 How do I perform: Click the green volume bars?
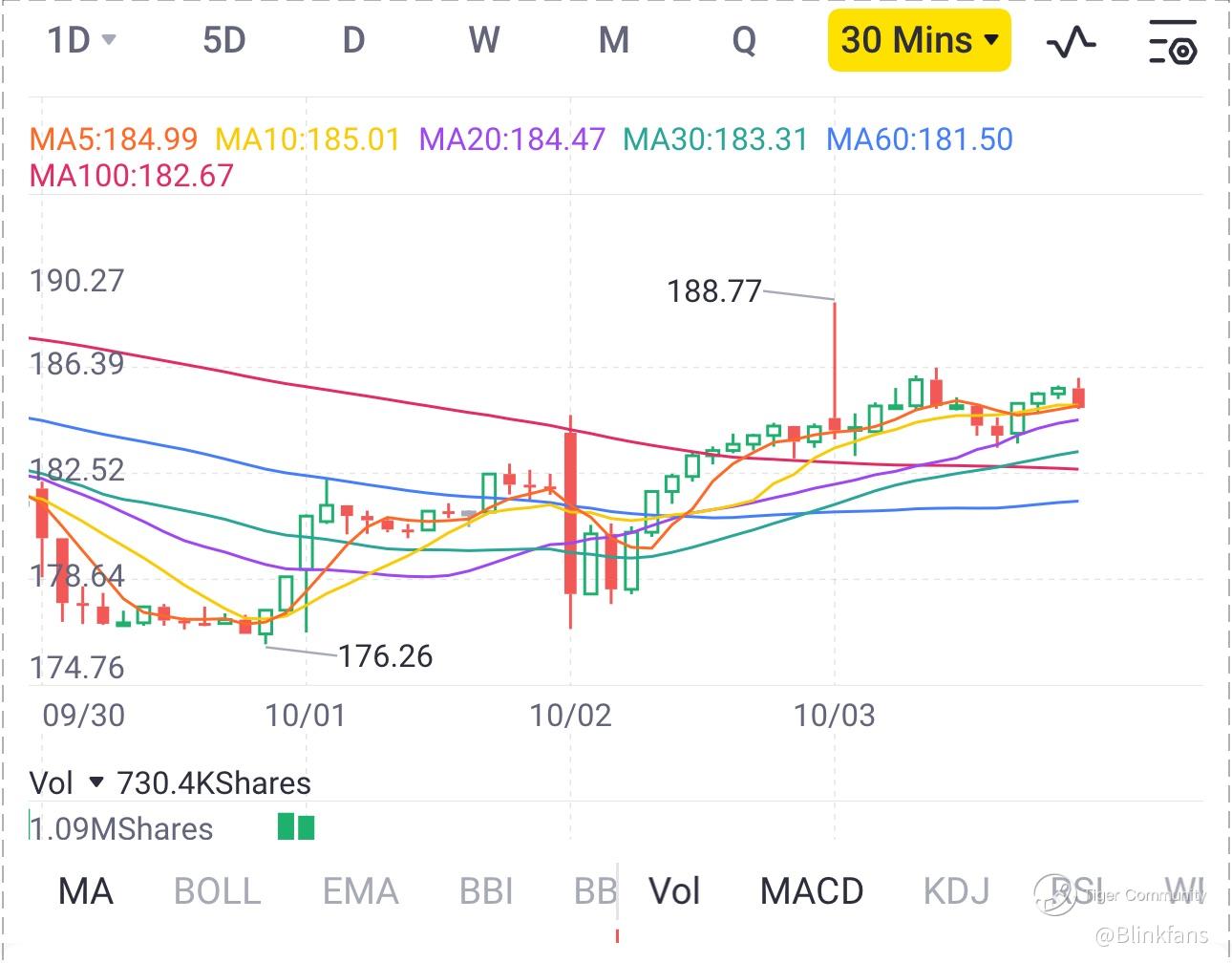(x=296, y=826)
